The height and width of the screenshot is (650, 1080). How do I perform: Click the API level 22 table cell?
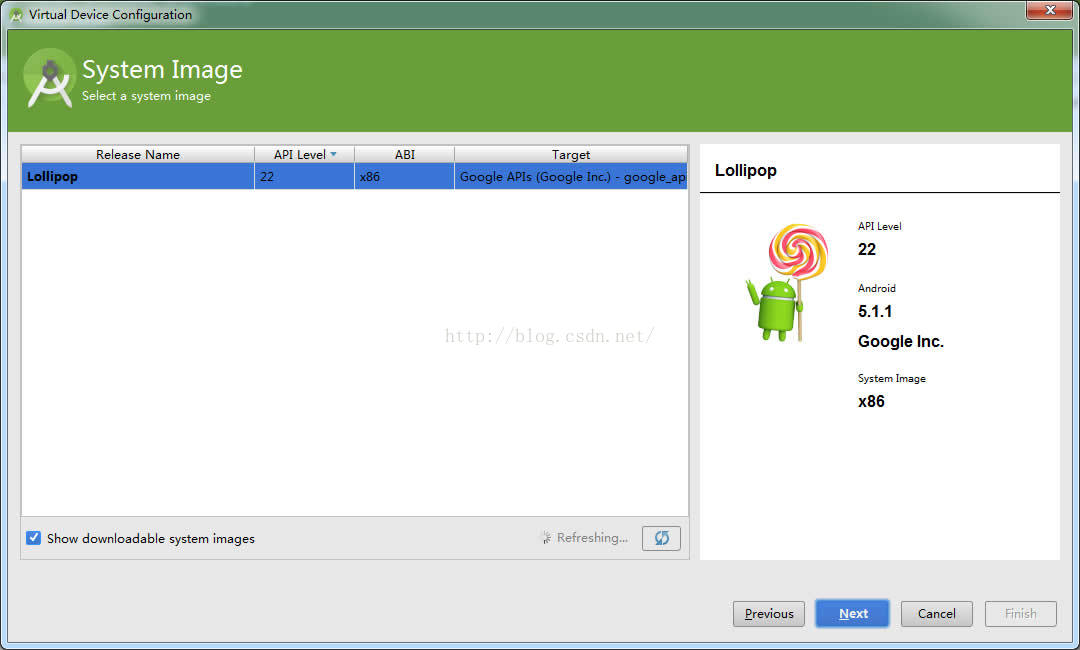[x=304, y=176]
